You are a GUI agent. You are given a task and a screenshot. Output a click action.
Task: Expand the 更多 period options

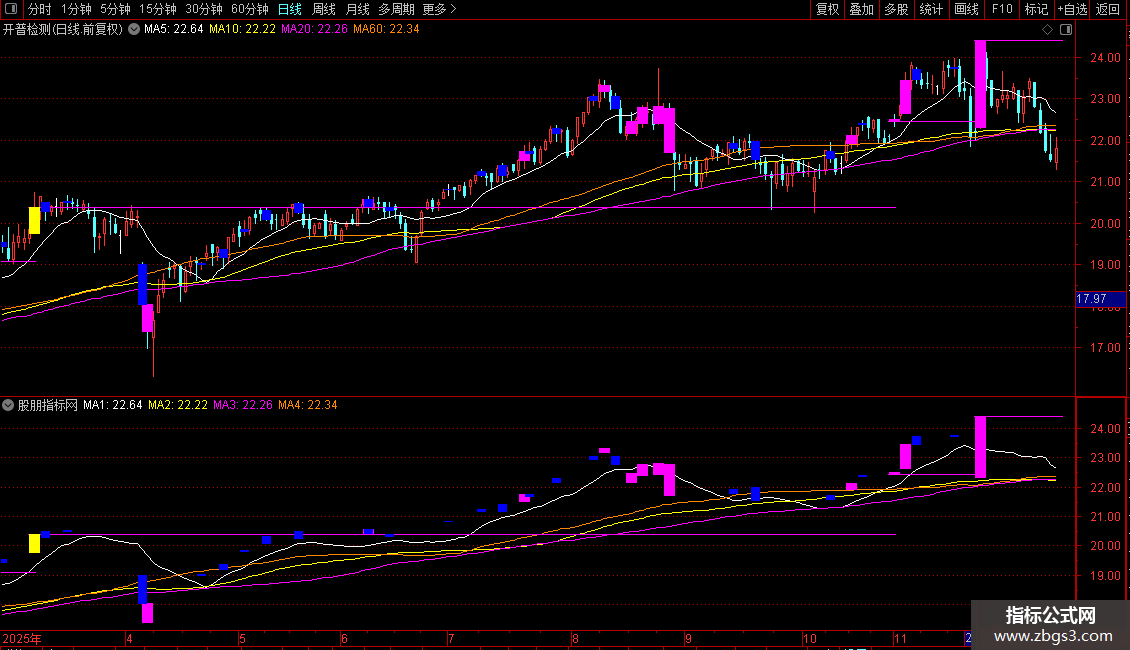[x=440, y=9]
